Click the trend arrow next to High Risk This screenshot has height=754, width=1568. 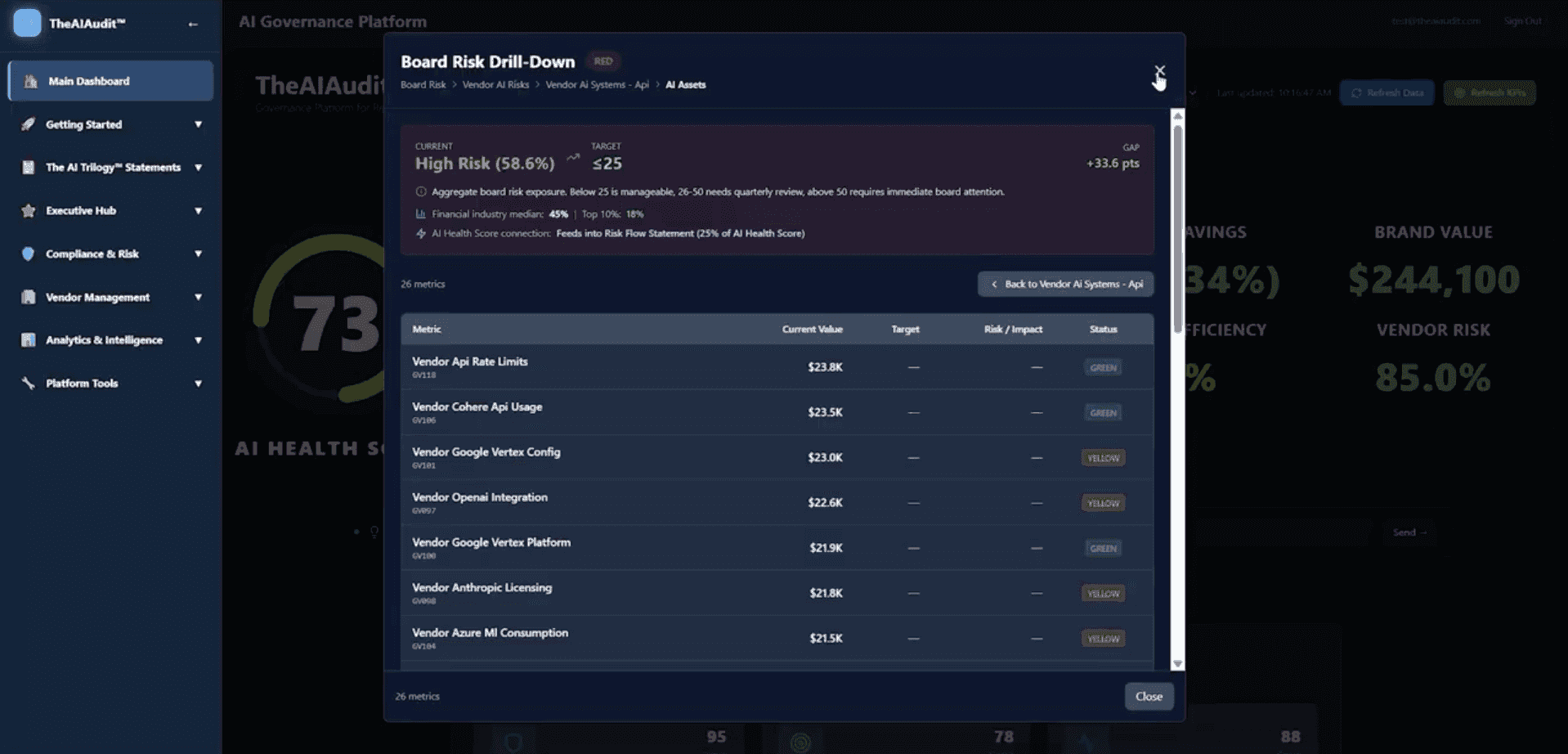[x=573, y=158]
